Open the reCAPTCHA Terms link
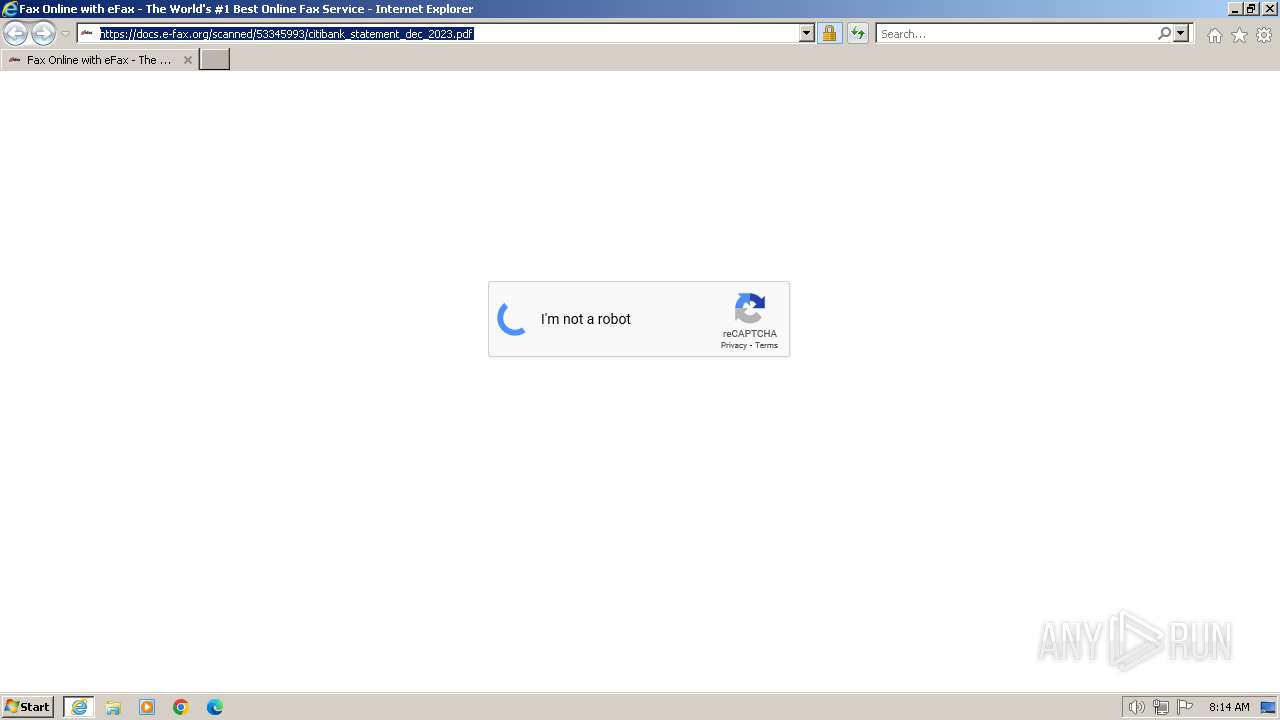Screen dimensions: 1280x720 point(766,345)
